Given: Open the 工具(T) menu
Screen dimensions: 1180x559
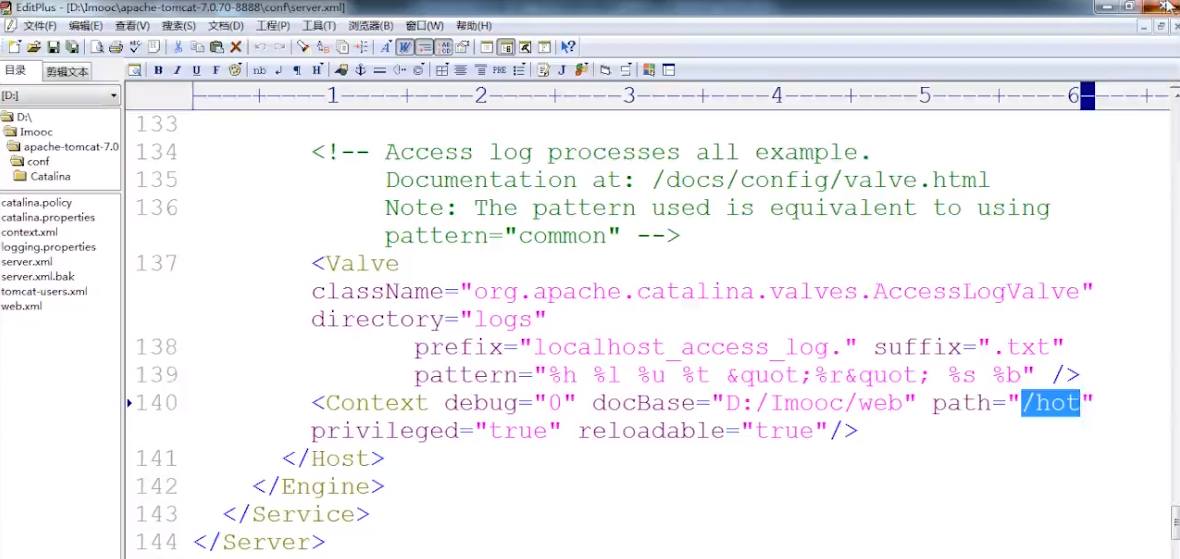Looking at the screenshot, I should [x=319, y=26].
